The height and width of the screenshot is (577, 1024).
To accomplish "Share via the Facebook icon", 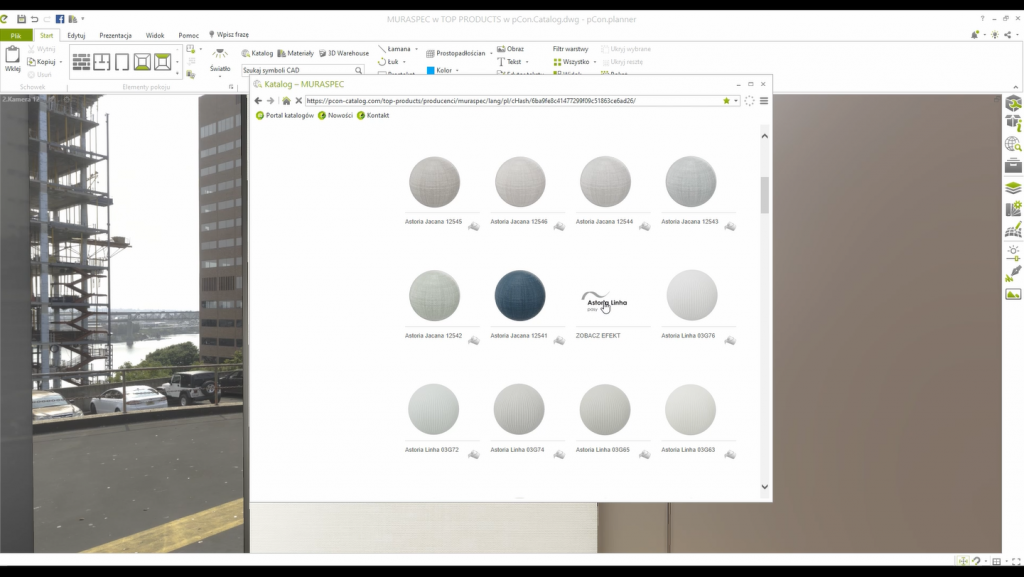I will tap(60, 19).
